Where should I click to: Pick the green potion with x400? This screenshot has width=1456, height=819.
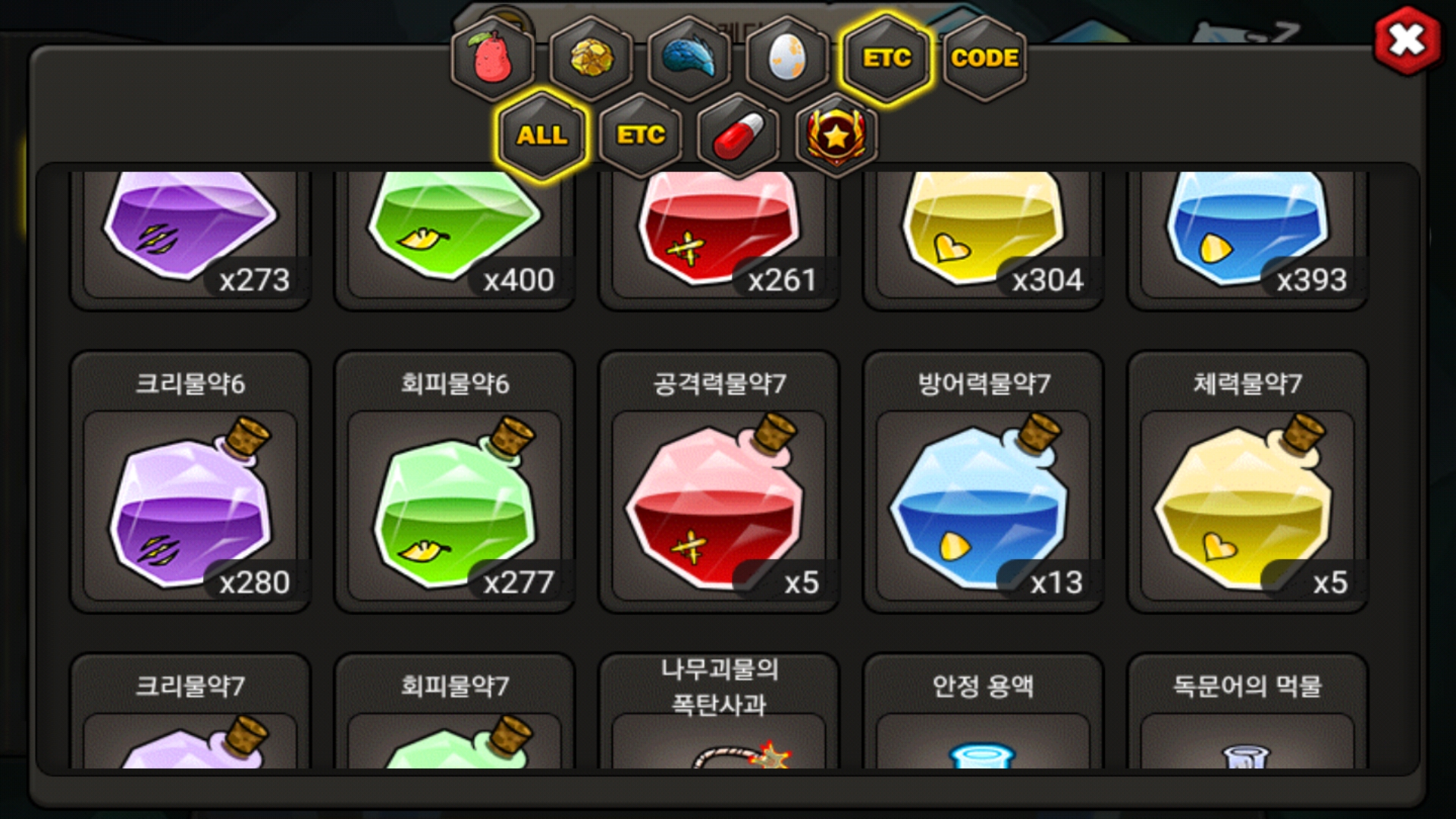coord(455,239)
